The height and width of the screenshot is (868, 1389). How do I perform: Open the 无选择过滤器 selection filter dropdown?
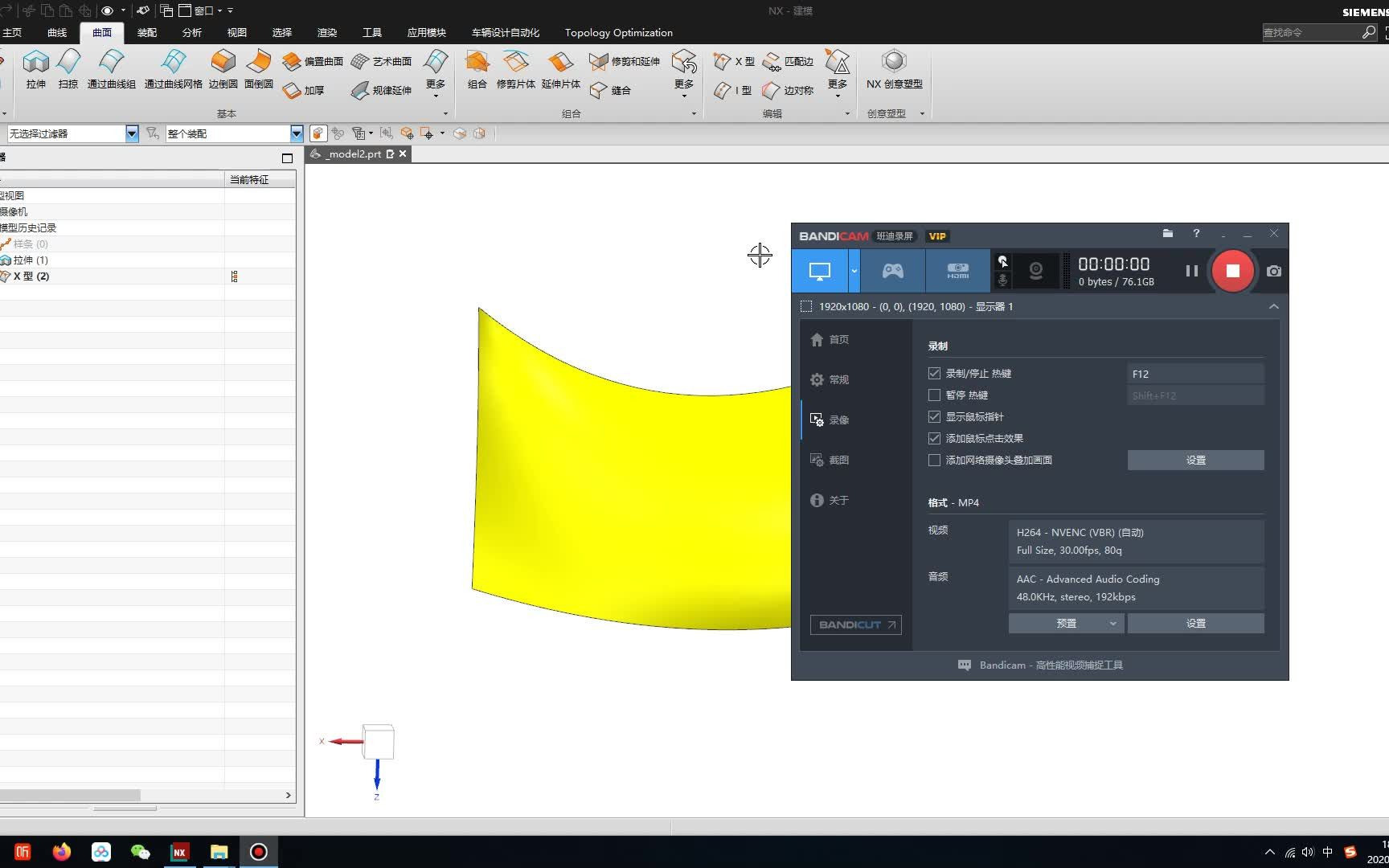[x=132, y=133]
